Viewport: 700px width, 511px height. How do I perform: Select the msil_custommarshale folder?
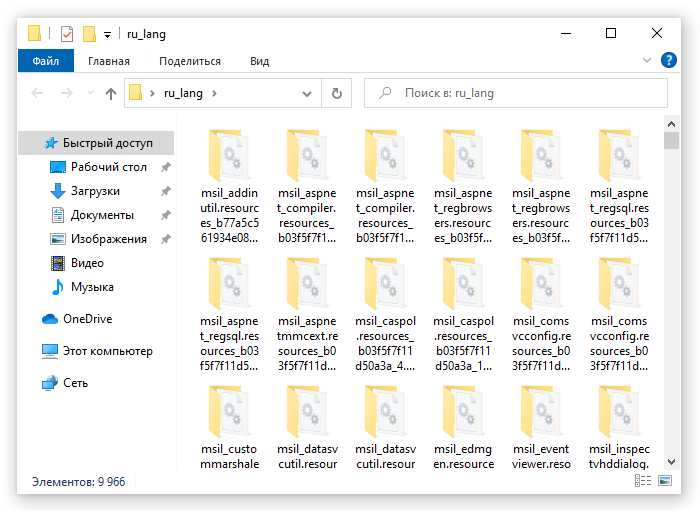(229, 428)
